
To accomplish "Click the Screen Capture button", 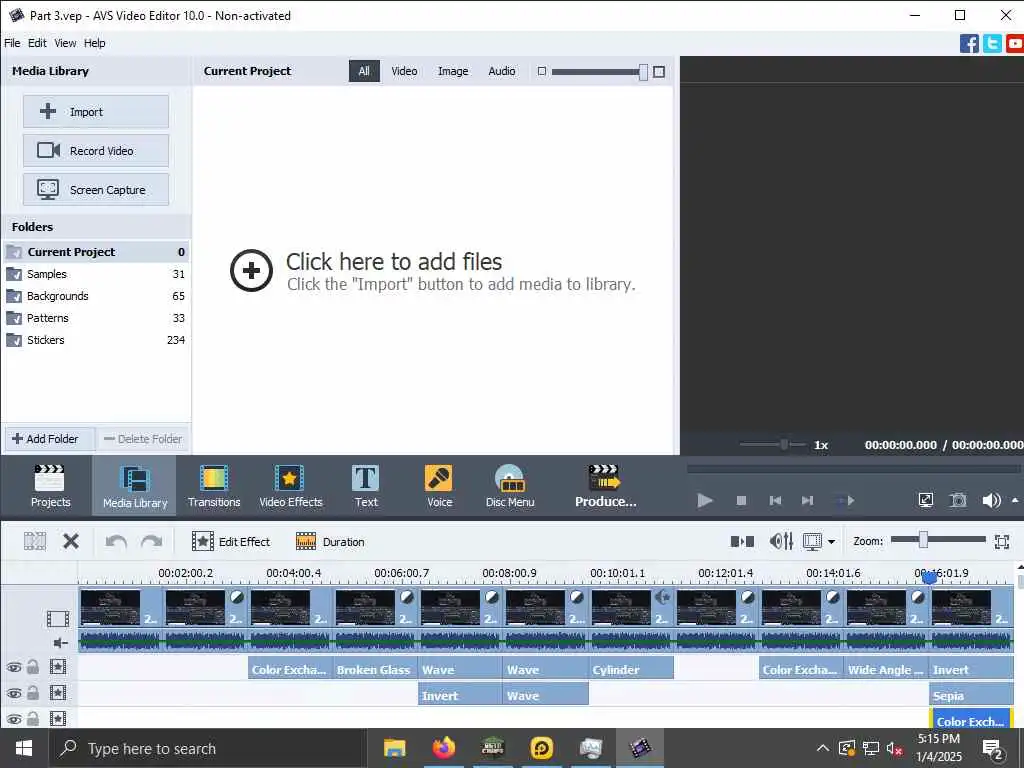I will coord(96,190).
